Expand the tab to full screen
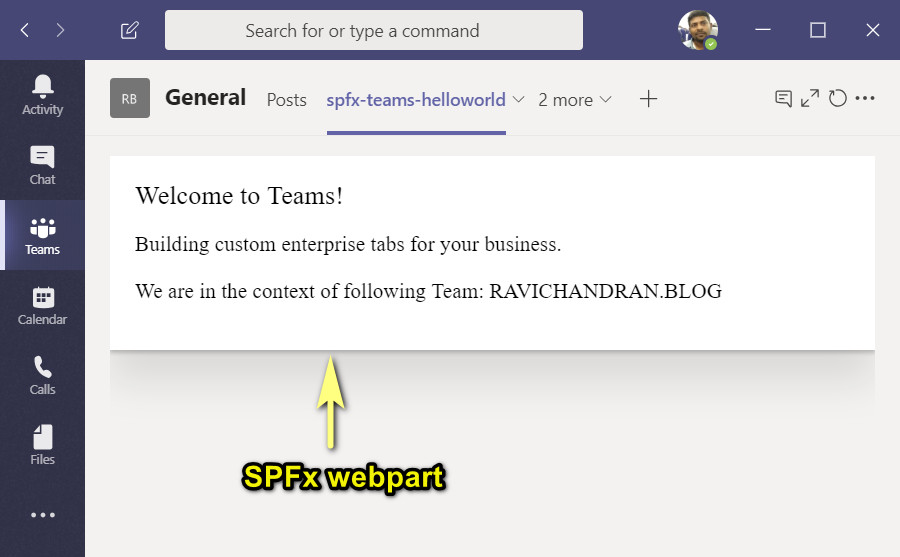This screenshot has height=557, width=900. [x=810, y=98]
